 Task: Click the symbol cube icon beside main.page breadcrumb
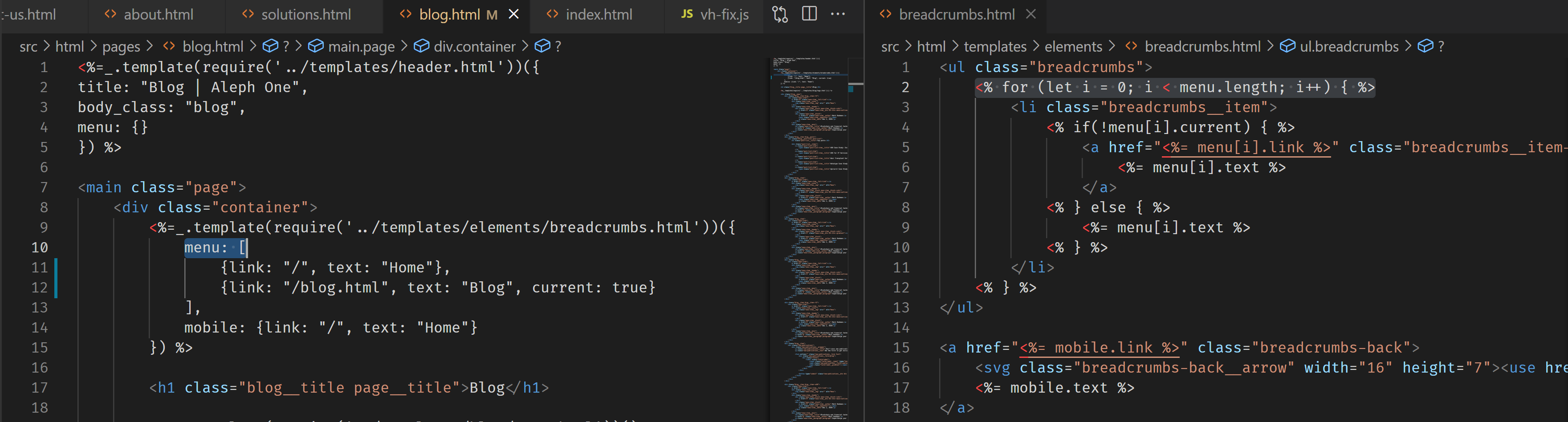(x=317, y=45)
